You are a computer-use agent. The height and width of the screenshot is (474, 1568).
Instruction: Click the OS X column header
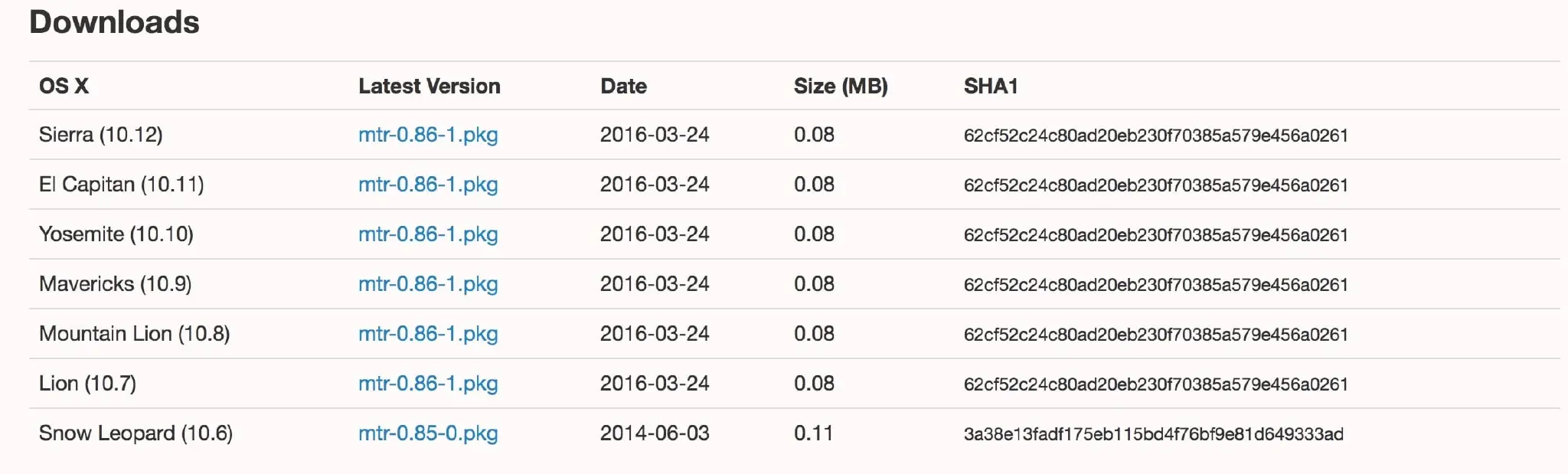pos(64,86)
